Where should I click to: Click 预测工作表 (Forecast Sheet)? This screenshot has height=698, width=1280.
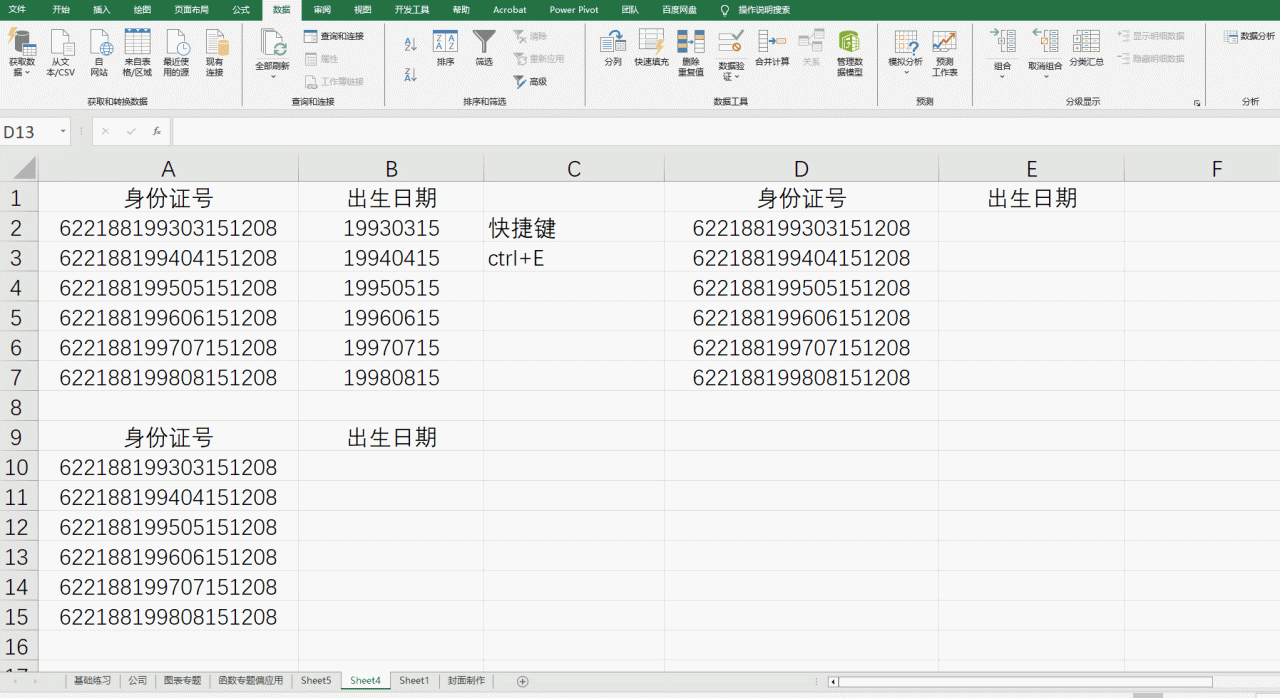[x=945, y=53]
